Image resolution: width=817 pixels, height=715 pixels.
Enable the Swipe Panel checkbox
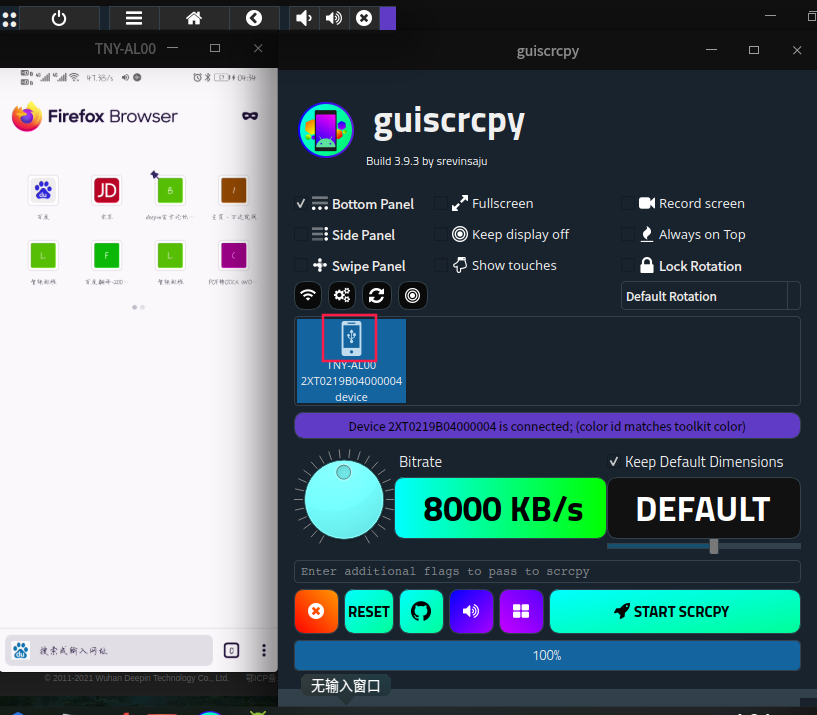click(301, 266)
